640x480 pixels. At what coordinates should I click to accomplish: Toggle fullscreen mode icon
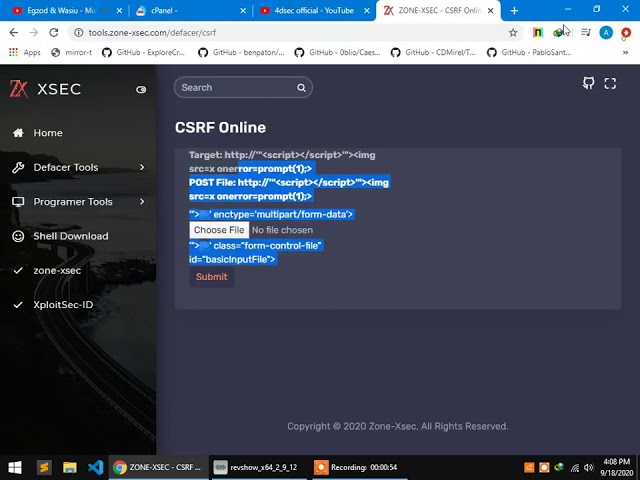pos(610,83)
